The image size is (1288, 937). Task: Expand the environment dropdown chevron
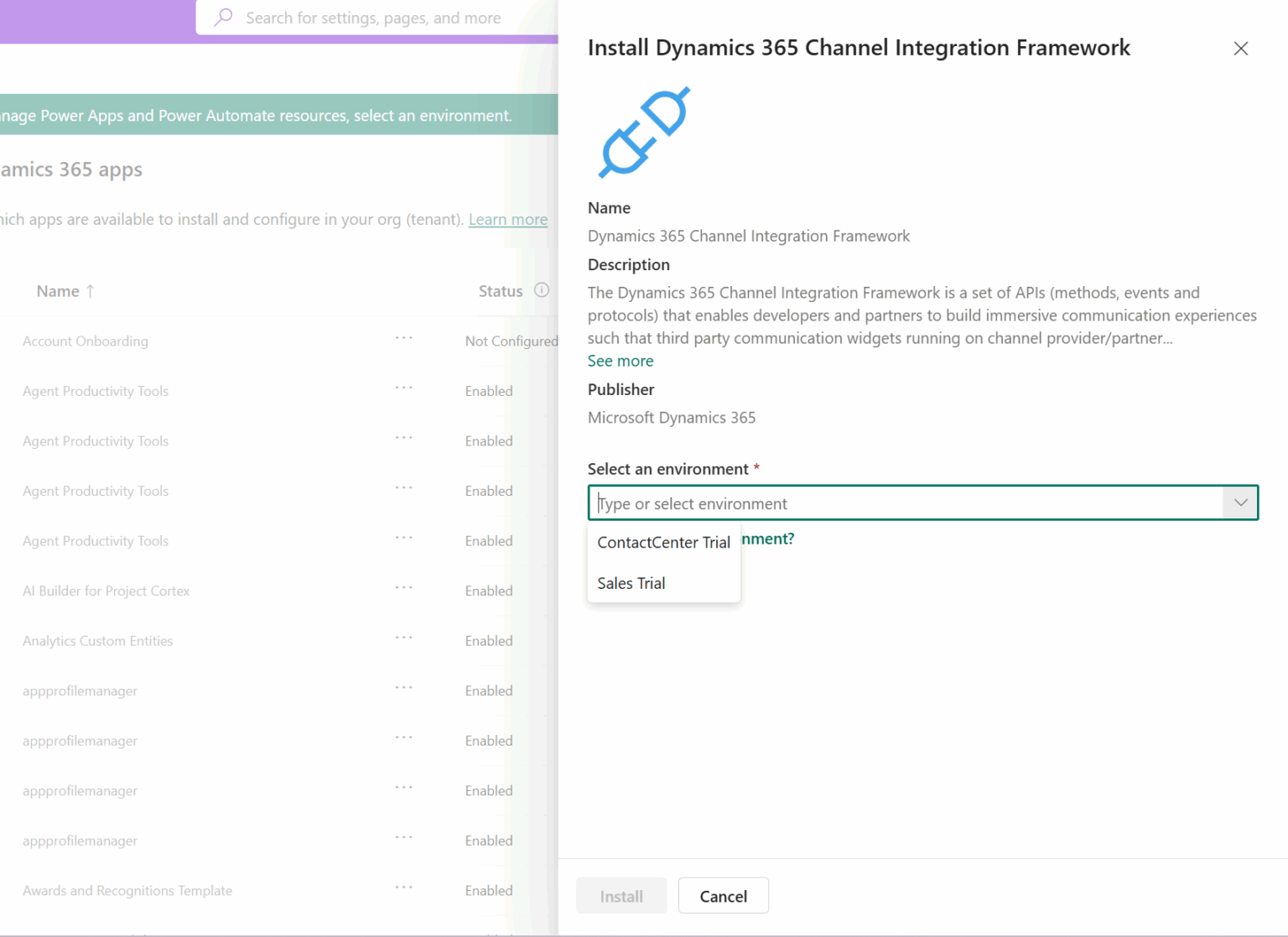pyautogui.click(x=1240, y=502)
